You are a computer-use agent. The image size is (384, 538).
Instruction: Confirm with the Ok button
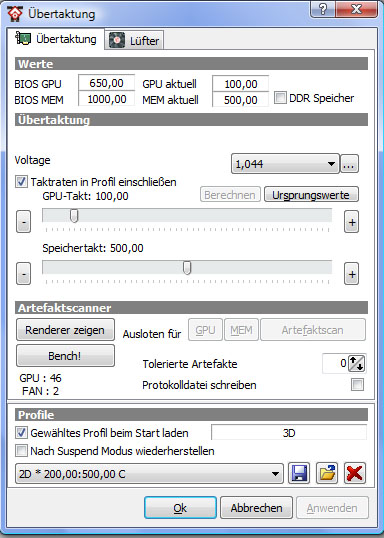[180, 508]
